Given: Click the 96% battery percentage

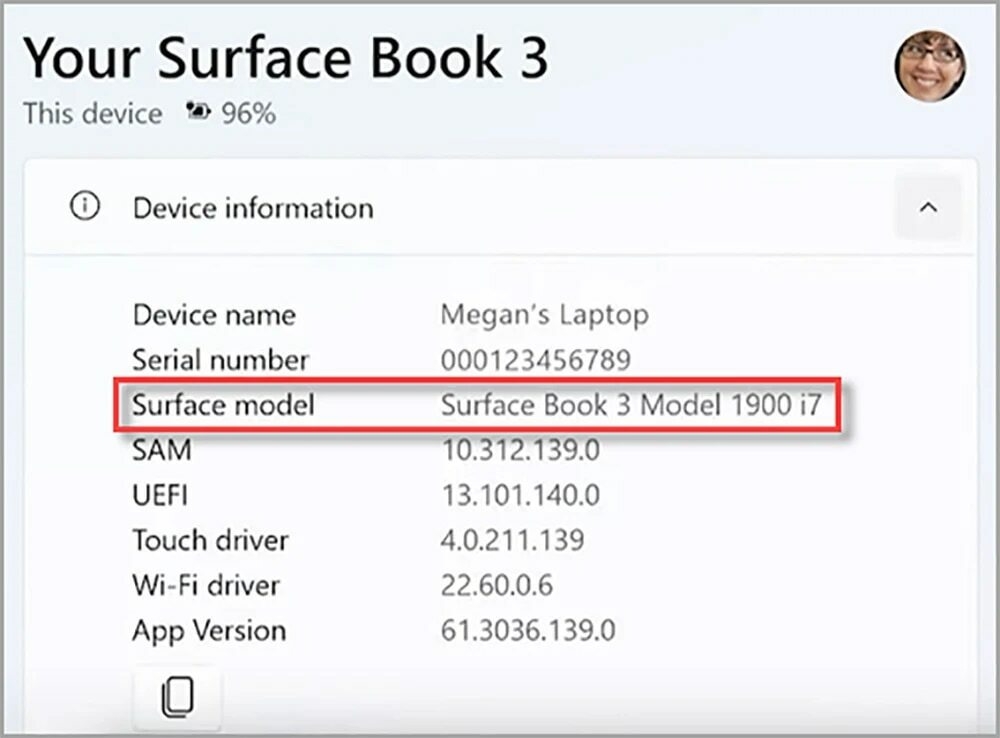Looking at the screenshot, I should [x=248, y=113].
